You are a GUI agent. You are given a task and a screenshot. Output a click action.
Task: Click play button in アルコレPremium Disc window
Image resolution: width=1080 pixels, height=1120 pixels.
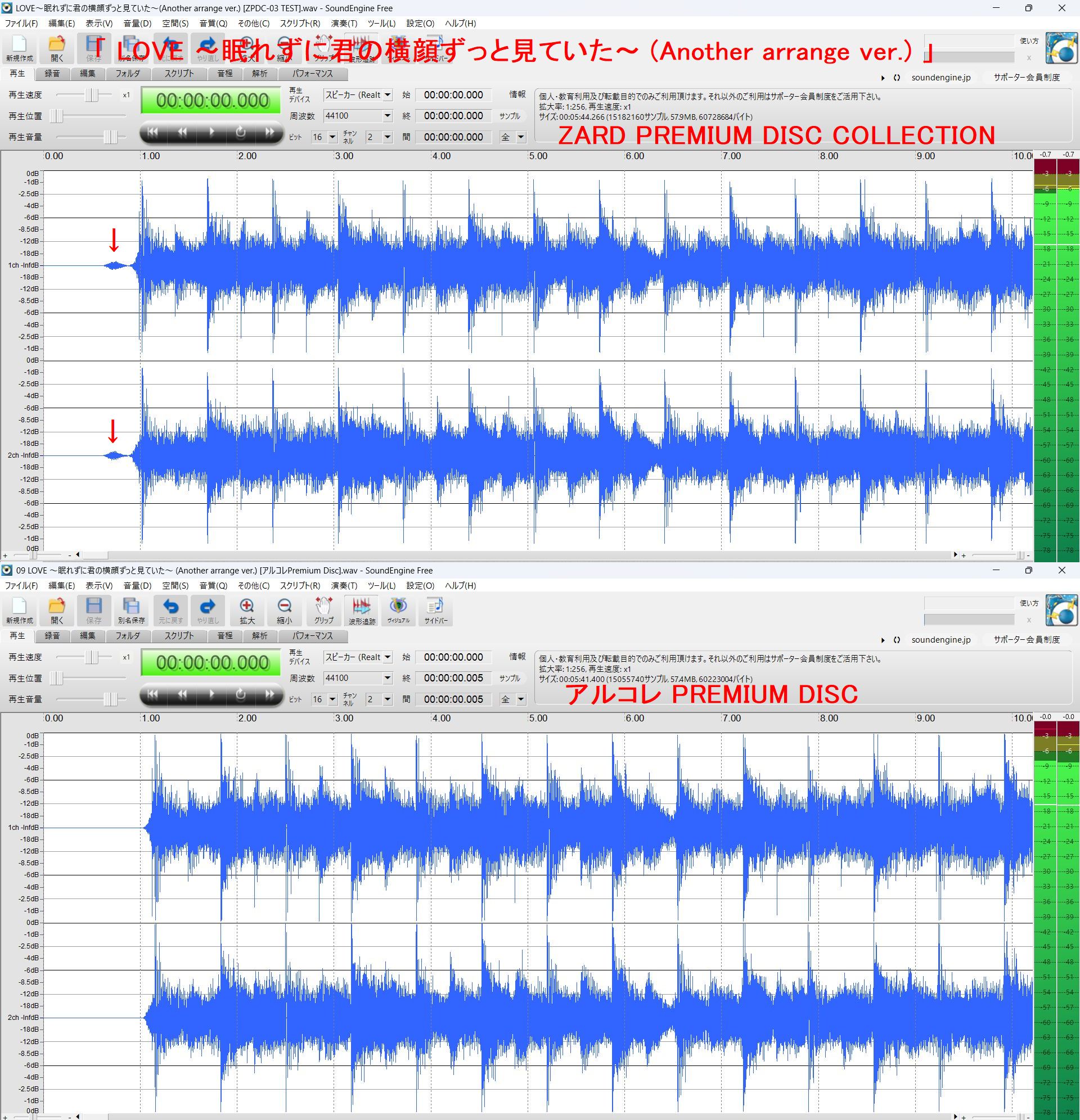[211, 694]
